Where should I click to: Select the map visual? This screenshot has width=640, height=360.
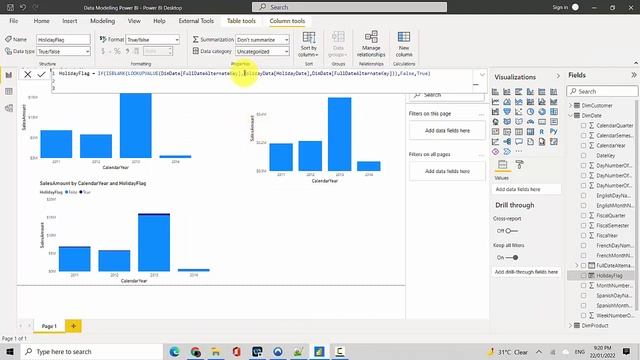click(x=495, y=122)
